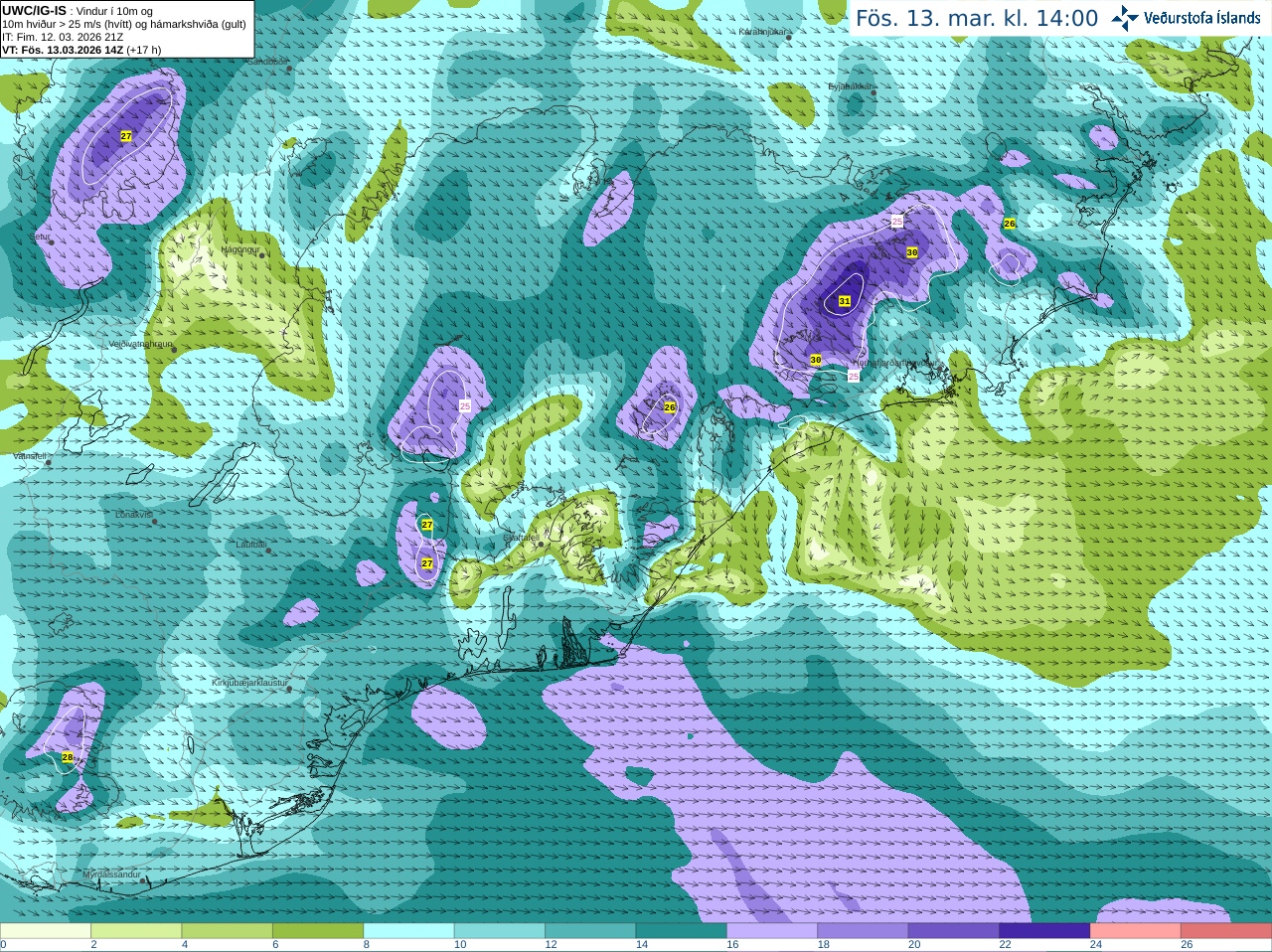Click the Veðurstofa Íslands wordmark

tap(1202, 18)
